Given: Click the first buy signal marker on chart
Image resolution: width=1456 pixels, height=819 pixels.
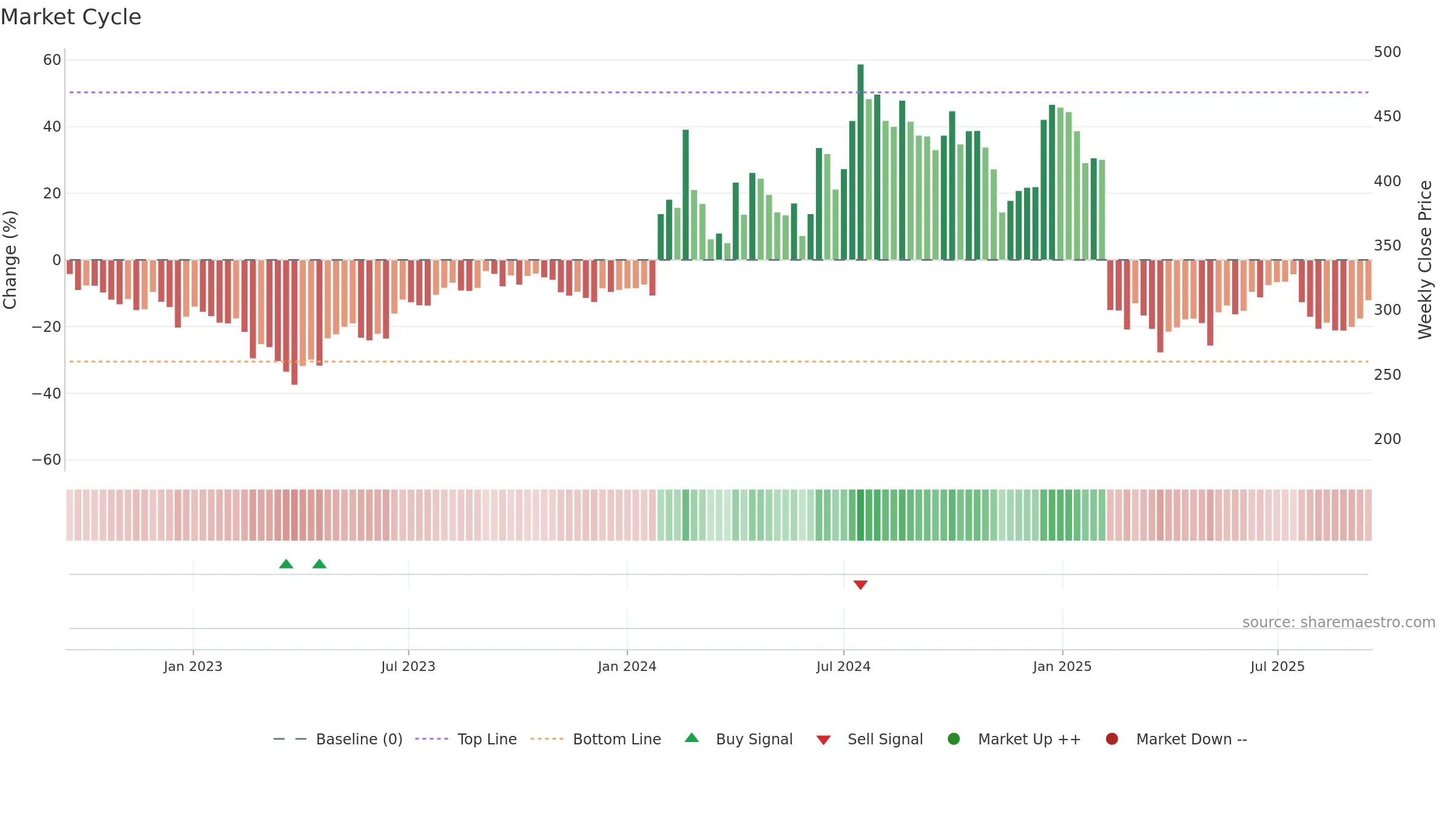Looking at the screenshot, I should [286, 564].
